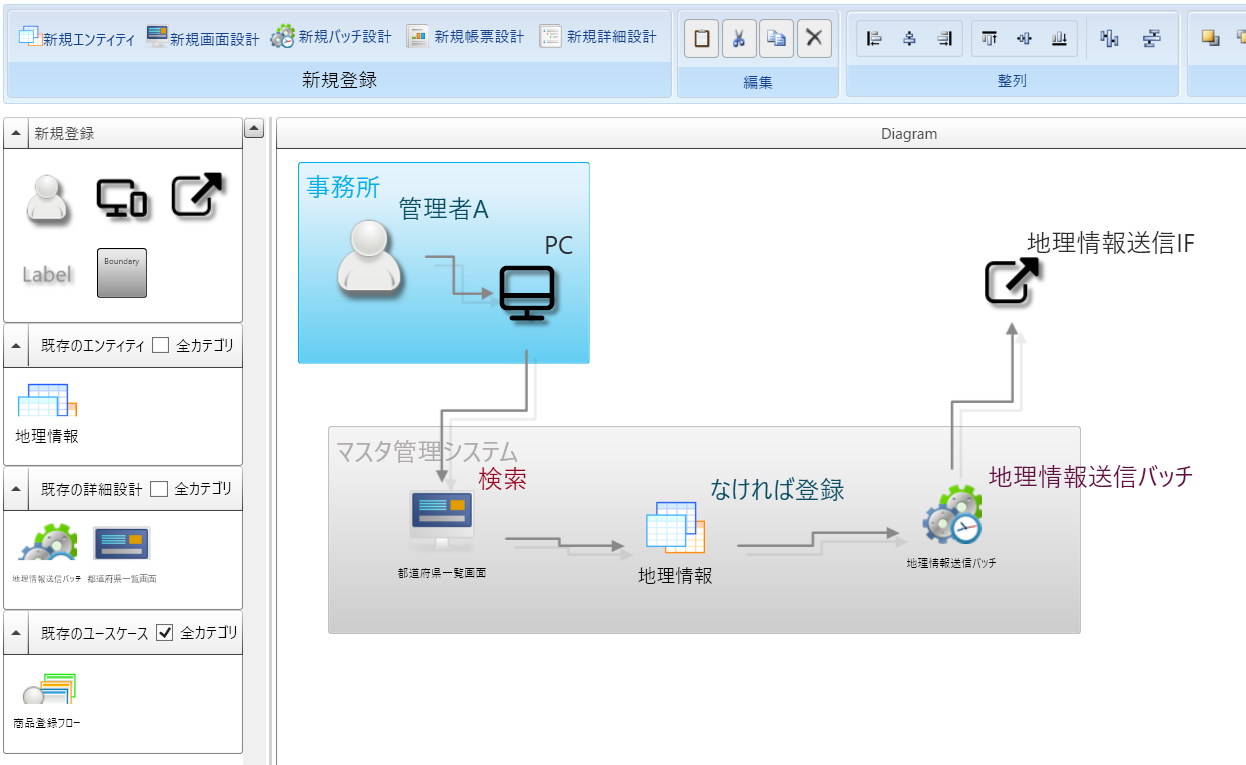This screenshot has height=765, width=1246.
Task: Click the 新規バッチ設計 button
Action: pos(331,37)
